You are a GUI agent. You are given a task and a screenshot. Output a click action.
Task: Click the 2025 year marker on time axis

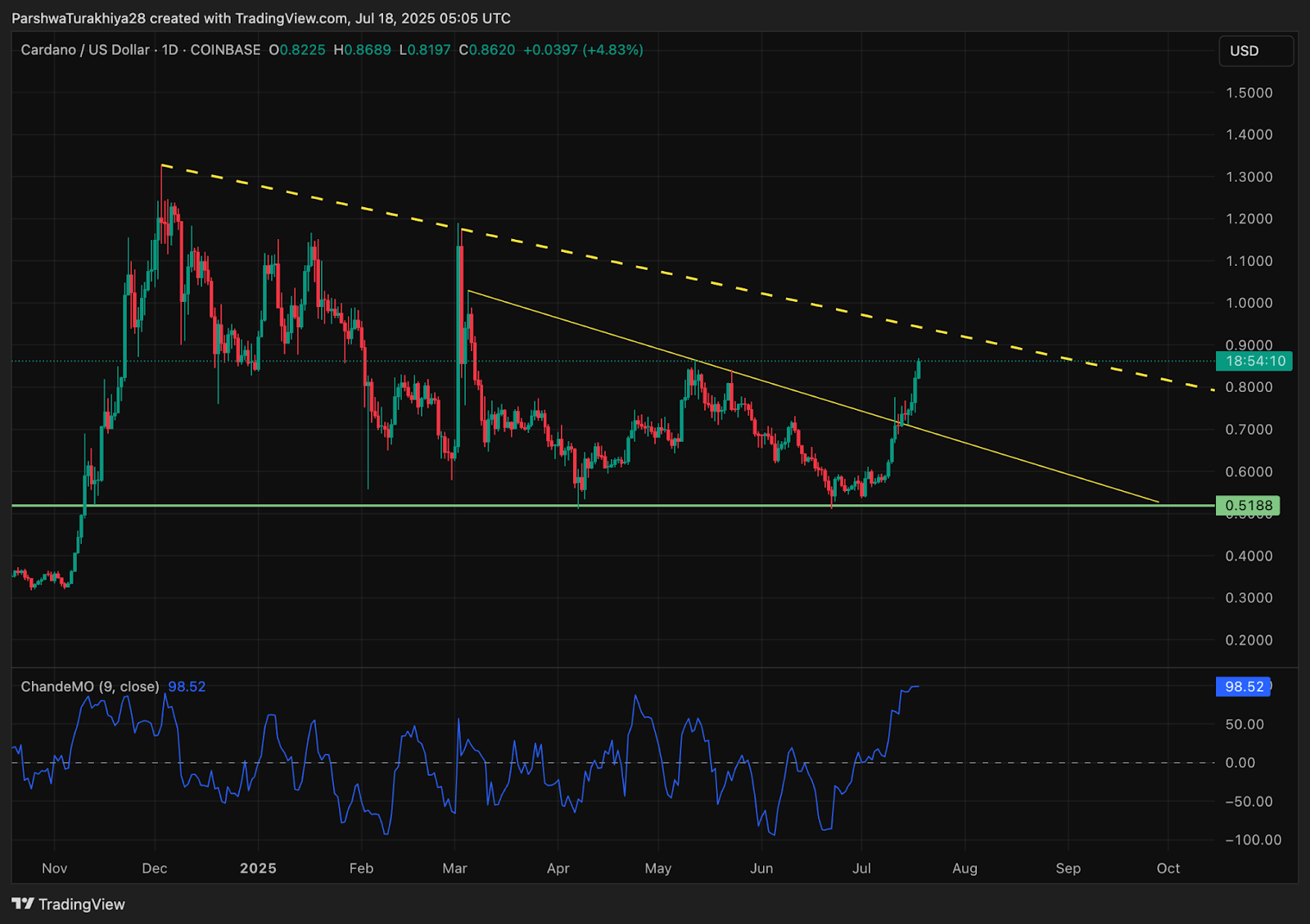(258, 868)
